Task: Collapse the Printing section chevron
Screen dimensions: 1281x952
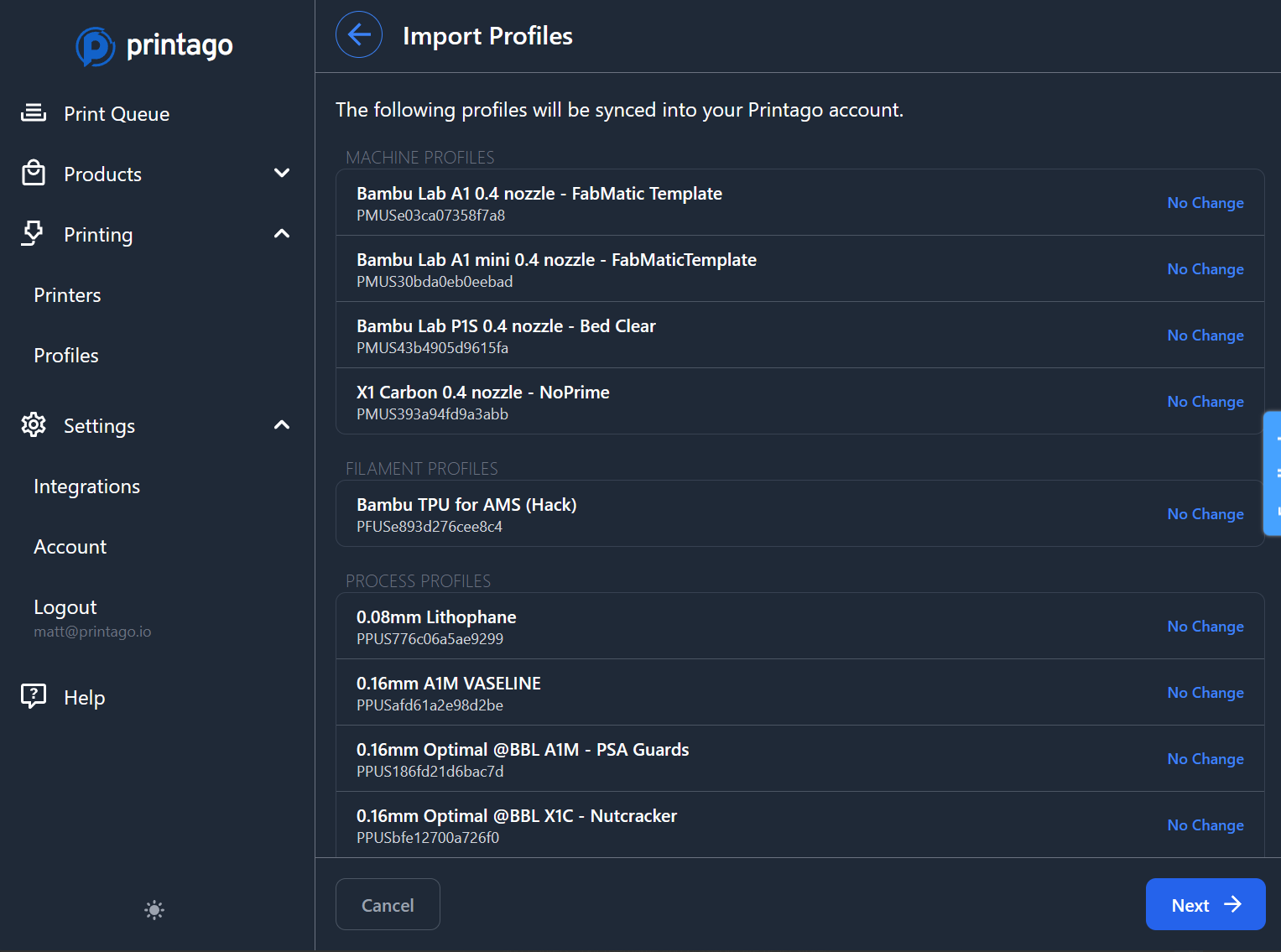Action: [x=282, y=233]
